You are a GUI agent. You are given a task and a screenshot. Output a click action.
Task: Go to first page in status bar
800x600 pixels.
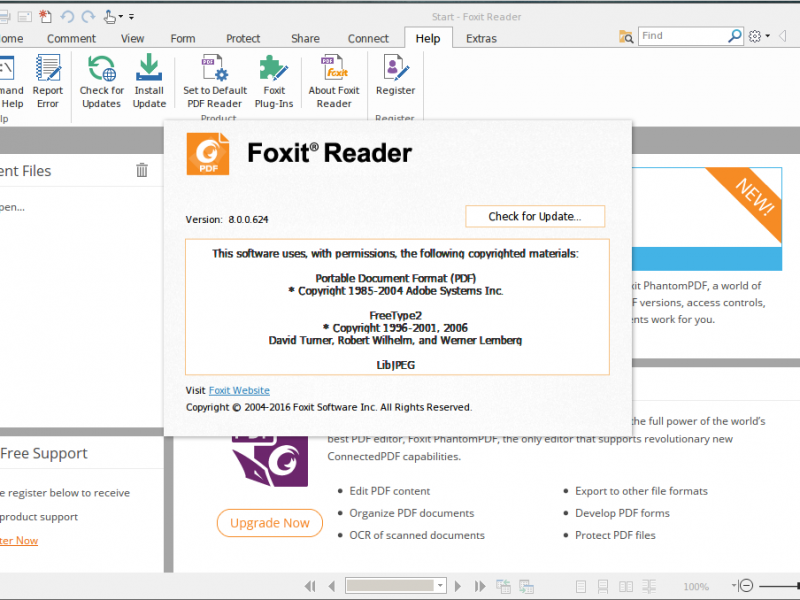[310, 586]
